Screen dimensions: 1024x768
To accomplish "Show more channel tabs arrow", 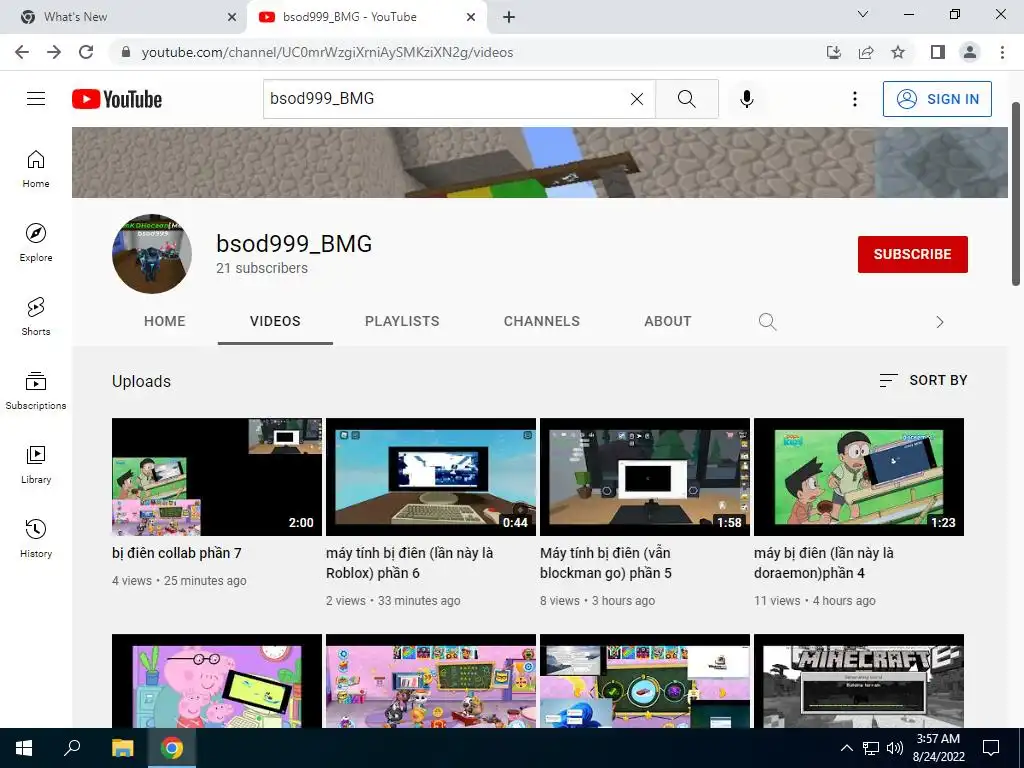I will pos(939,322).
